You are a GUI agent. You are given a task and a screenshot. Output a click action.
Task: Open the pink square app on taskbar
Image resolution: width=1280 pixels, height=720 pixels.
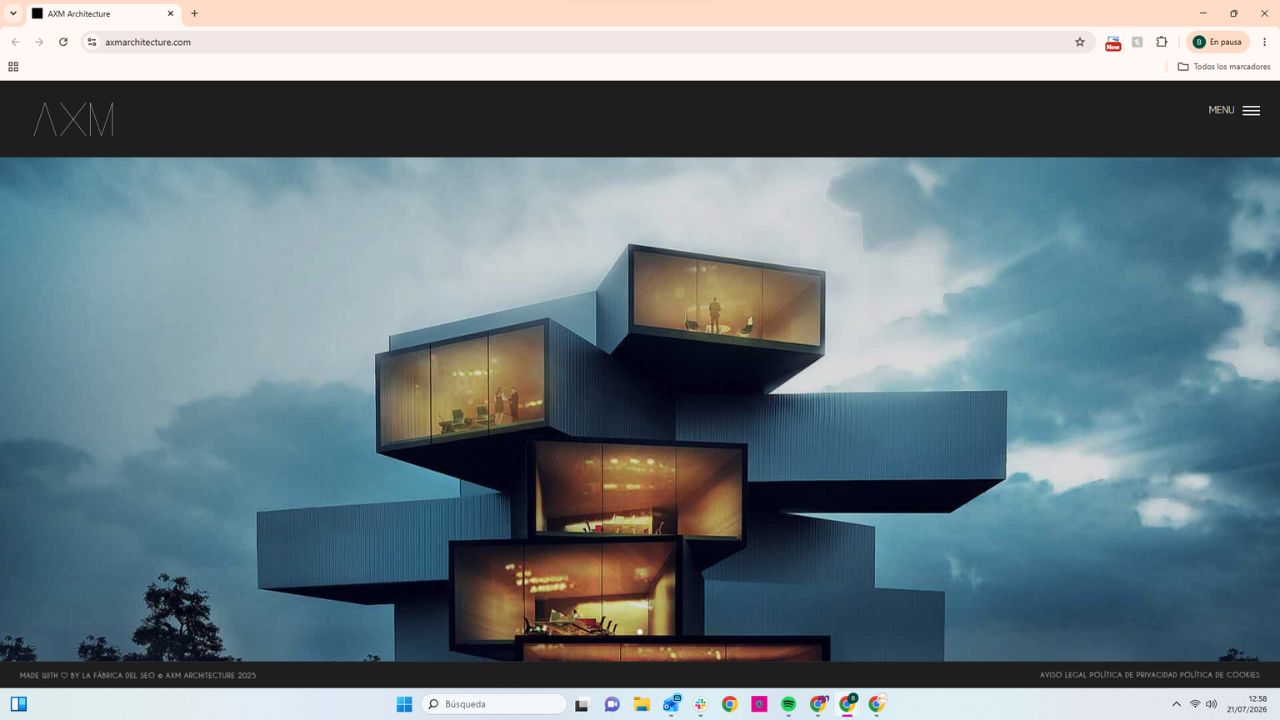tap(759, 704)
